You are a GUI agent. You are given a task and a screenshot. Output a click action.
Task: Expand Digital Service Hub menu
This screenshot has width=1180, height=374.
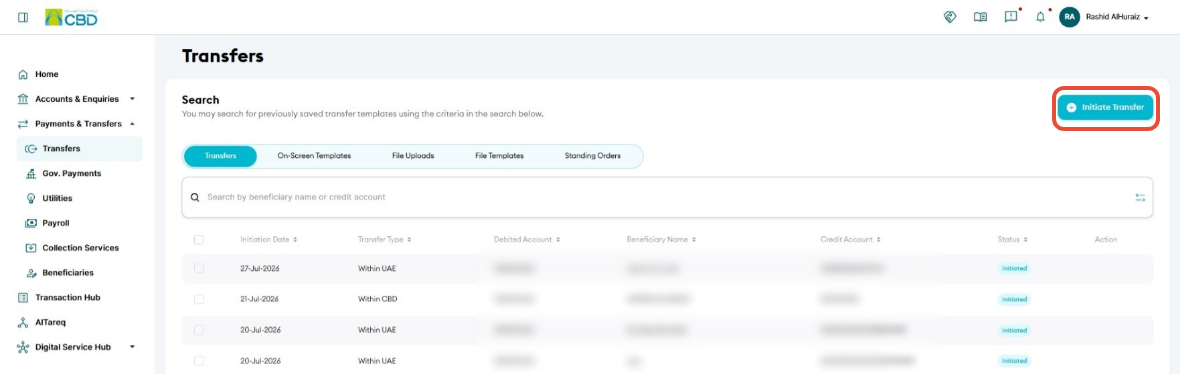[76, 347]
